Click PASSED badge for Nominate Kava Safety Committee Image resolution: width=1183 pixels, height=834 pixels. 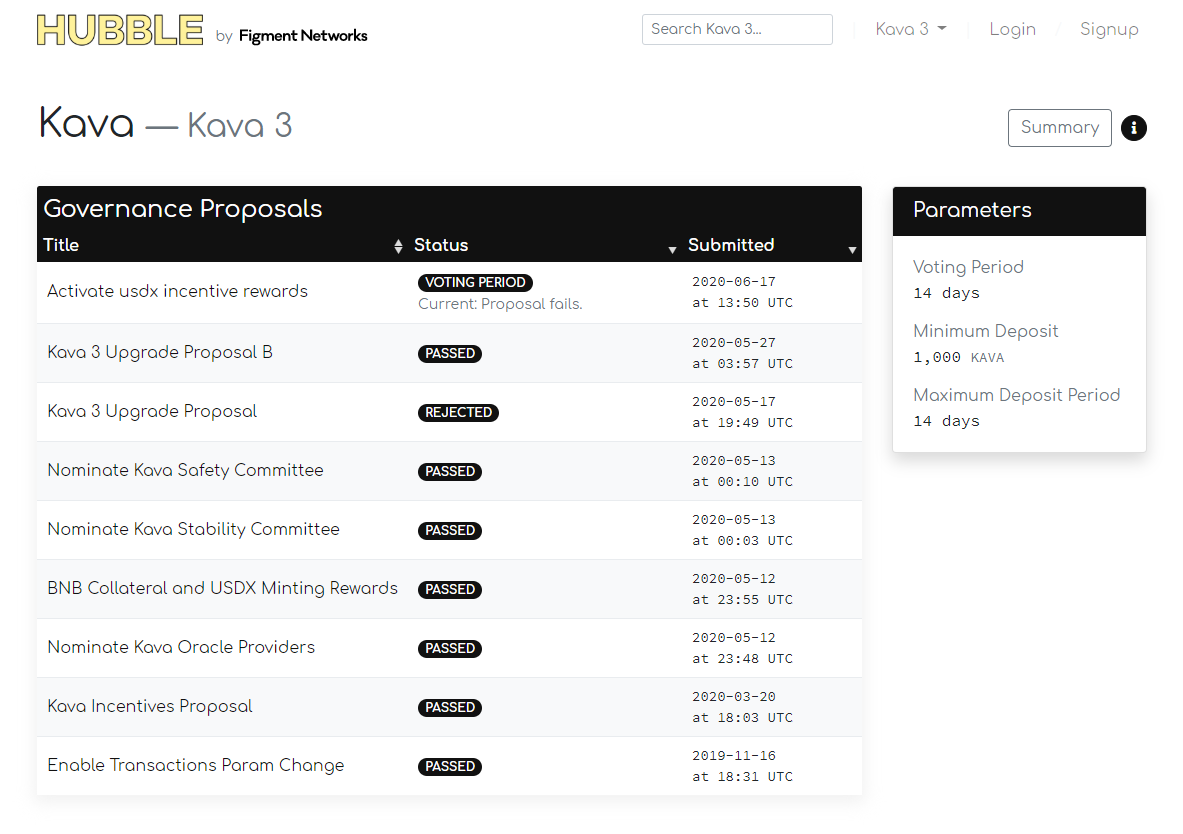(450, 471)
